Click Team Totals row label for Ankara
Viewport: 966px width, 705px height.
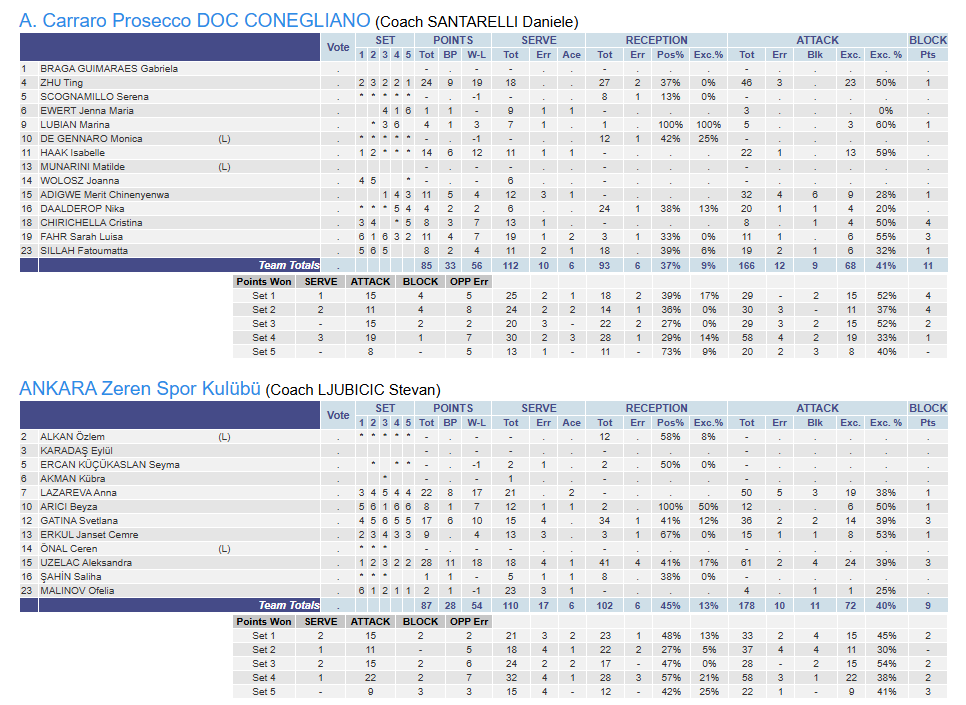point(289,605)
